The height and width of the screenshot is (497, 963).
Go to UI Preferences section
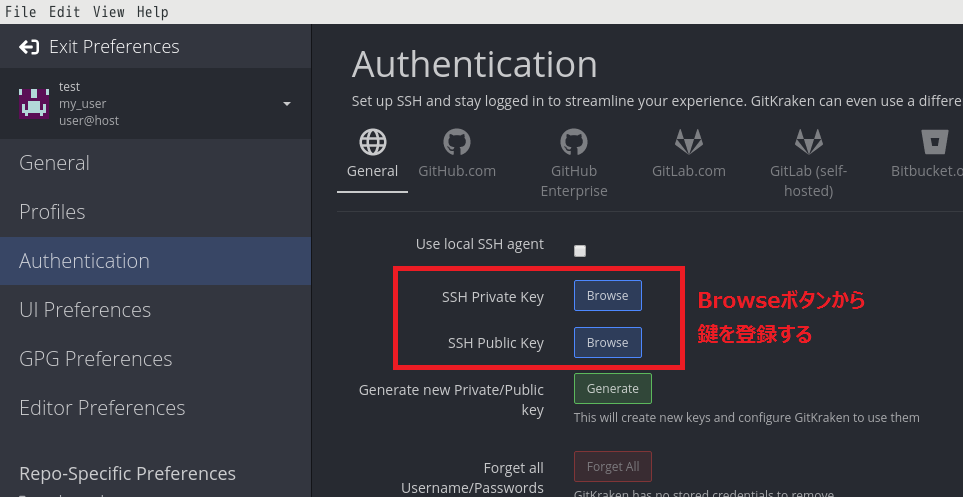85,310
